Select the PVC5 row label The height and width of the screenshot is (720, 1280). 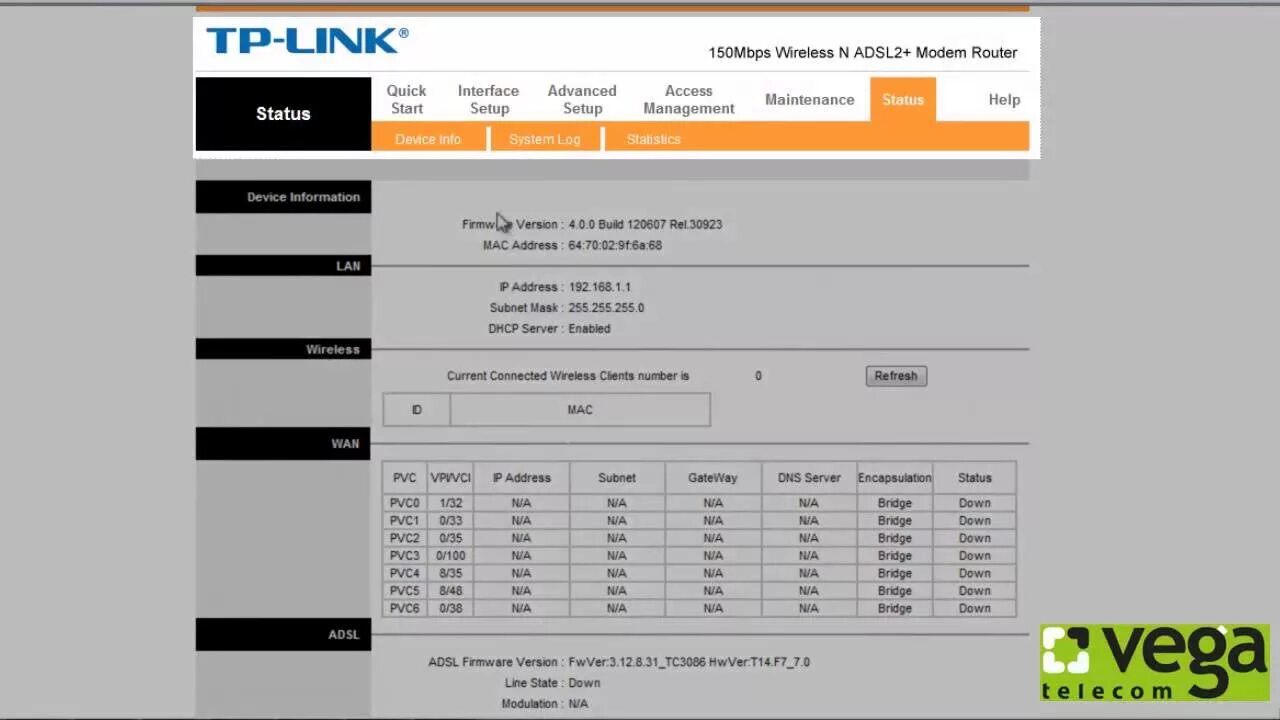404,591
